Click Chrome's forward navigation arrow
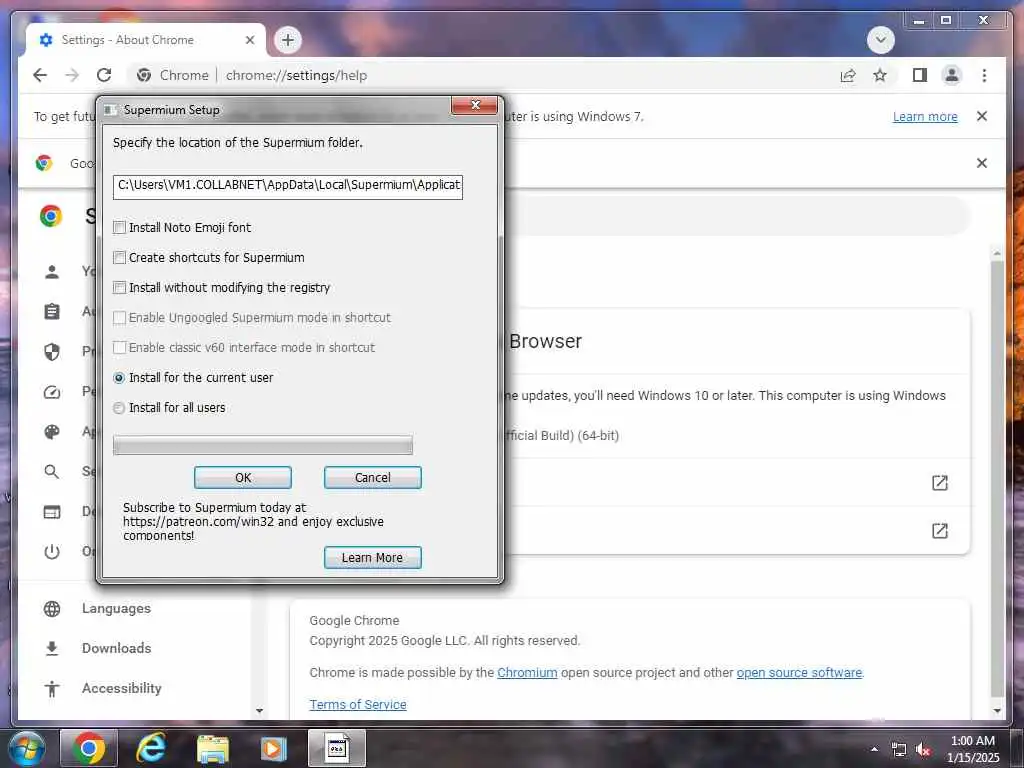The width and height of the screenshot is (1024, 768). click(x=72, y=75)
